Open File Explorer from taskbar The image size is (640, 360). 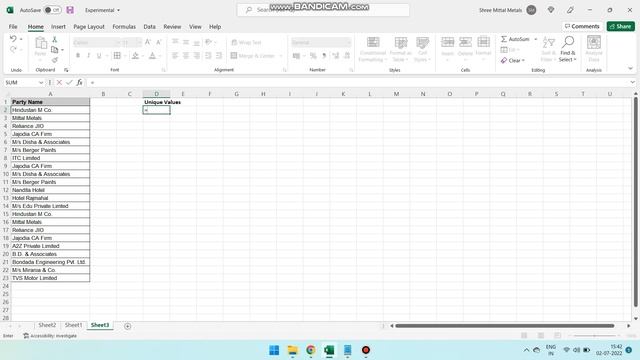pyautogui.click(x=293, y=350)
